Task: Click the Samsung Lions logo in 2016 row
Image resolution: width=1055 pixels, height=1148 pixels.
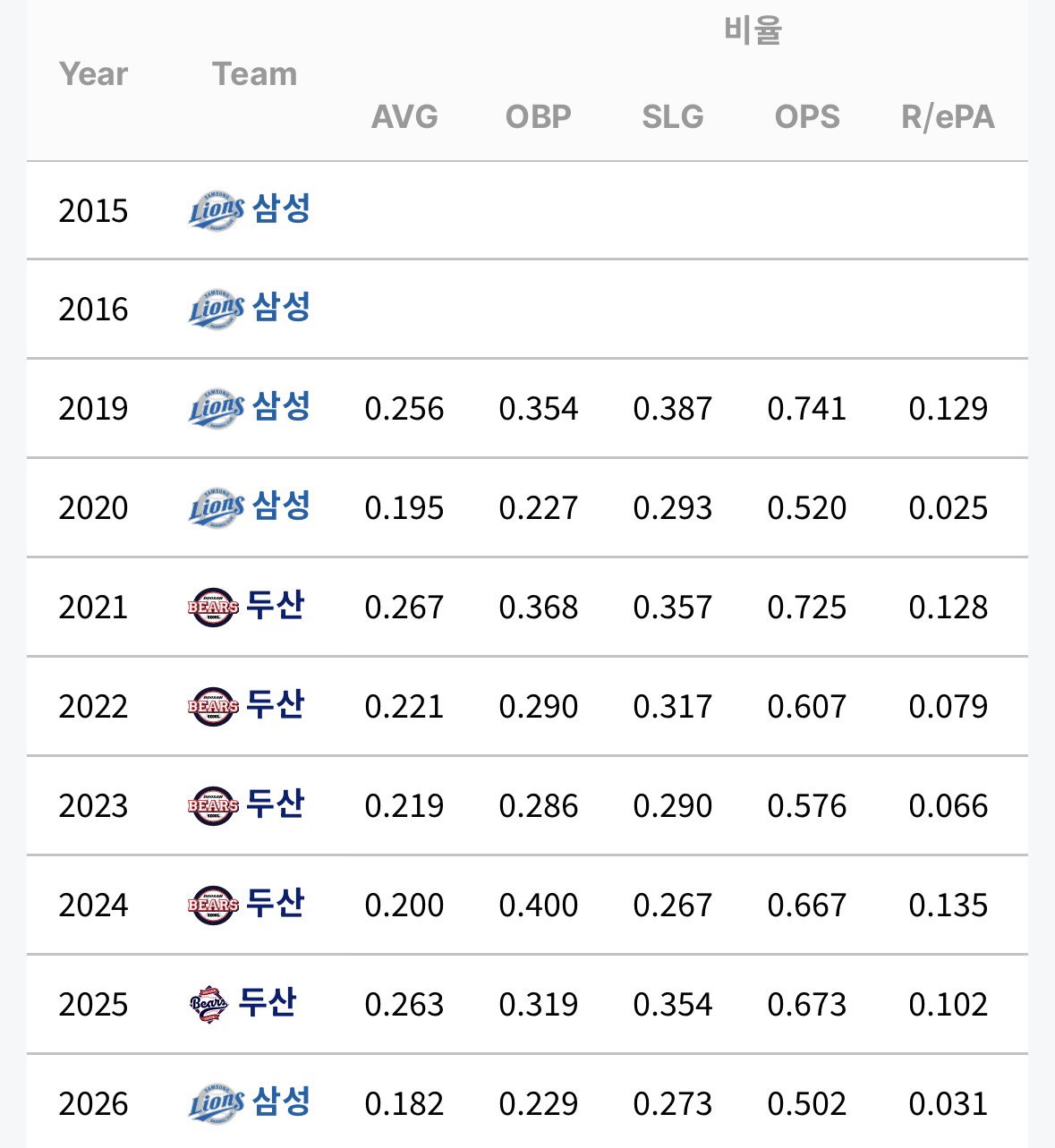Action: click(217, 310)
